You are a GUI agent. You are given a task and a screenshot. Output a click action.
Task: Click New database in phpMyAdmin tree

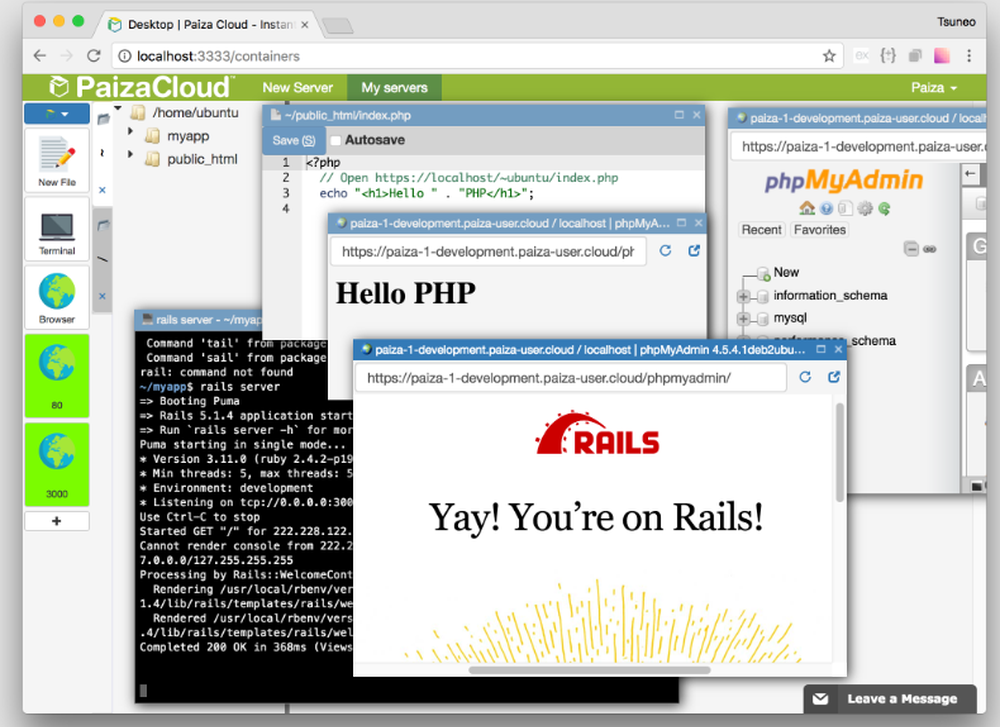tap(786, 272)
